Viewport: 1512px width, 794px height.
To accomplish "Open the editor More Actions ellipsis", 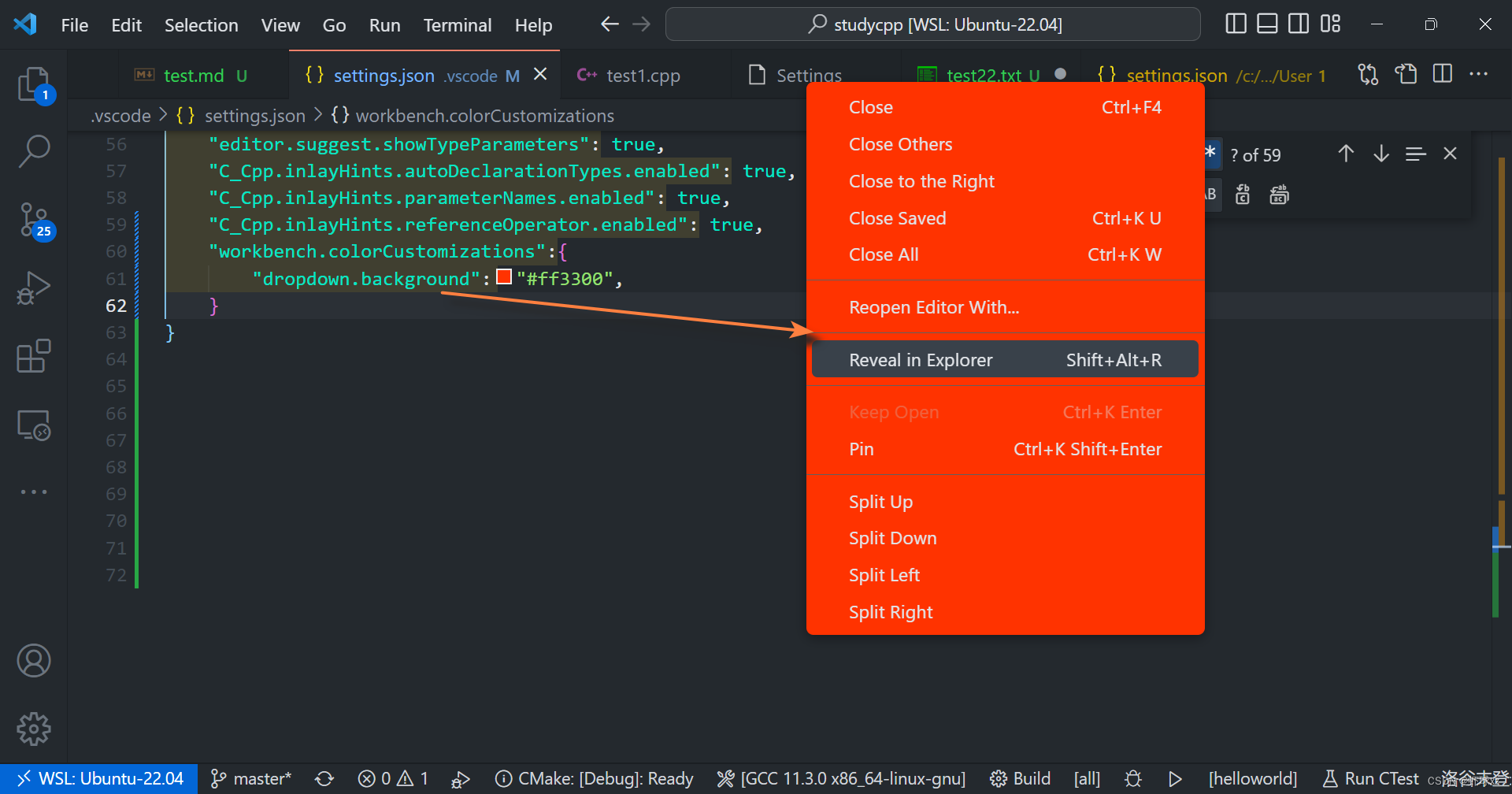I will pyautogui.click(x=1479, y=75).
